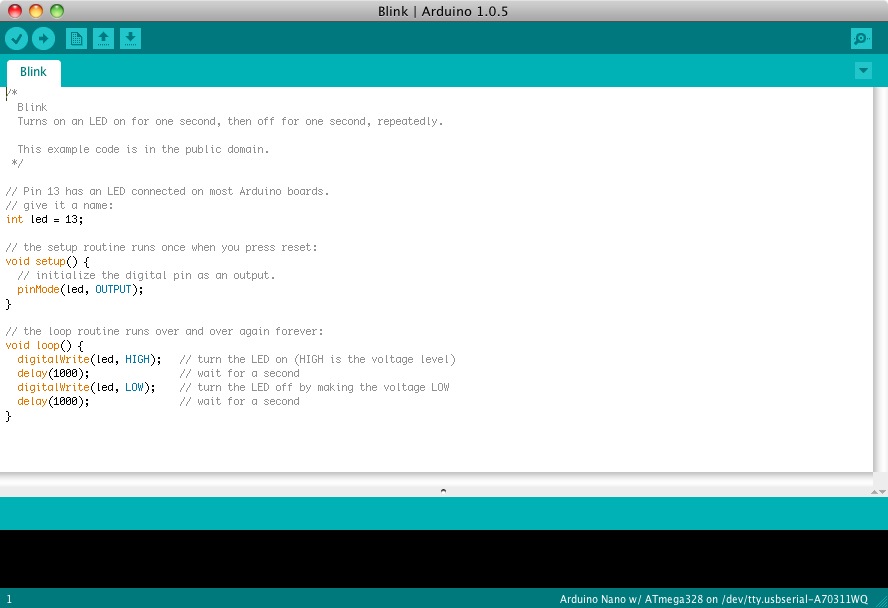
Task: Click comment 'turn the LED on (HIGH is the voltage level)'
Action: [317, 359]
